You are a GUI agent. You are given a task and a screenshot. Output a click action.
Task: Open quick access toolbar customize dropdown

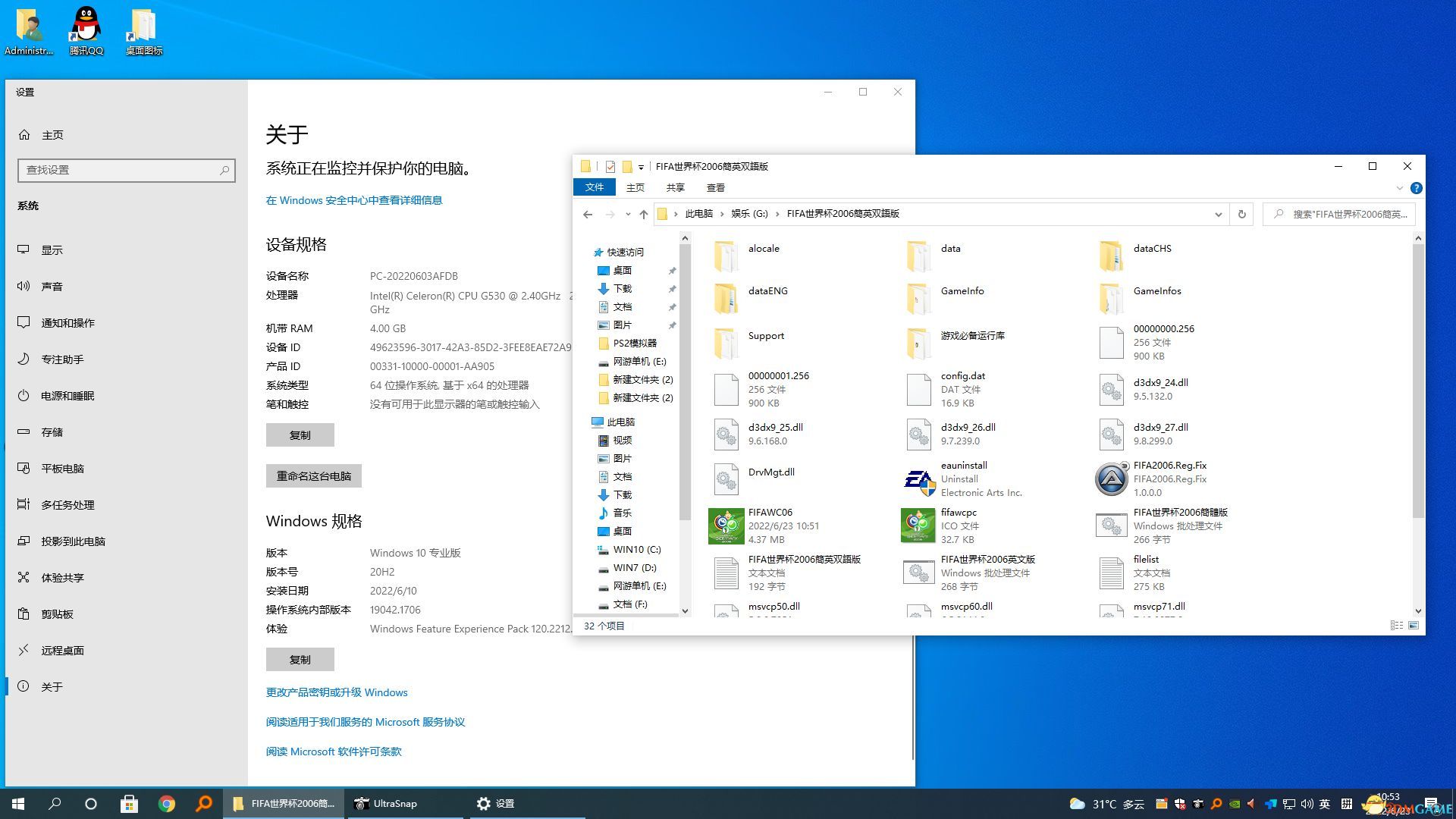[641, 167]
